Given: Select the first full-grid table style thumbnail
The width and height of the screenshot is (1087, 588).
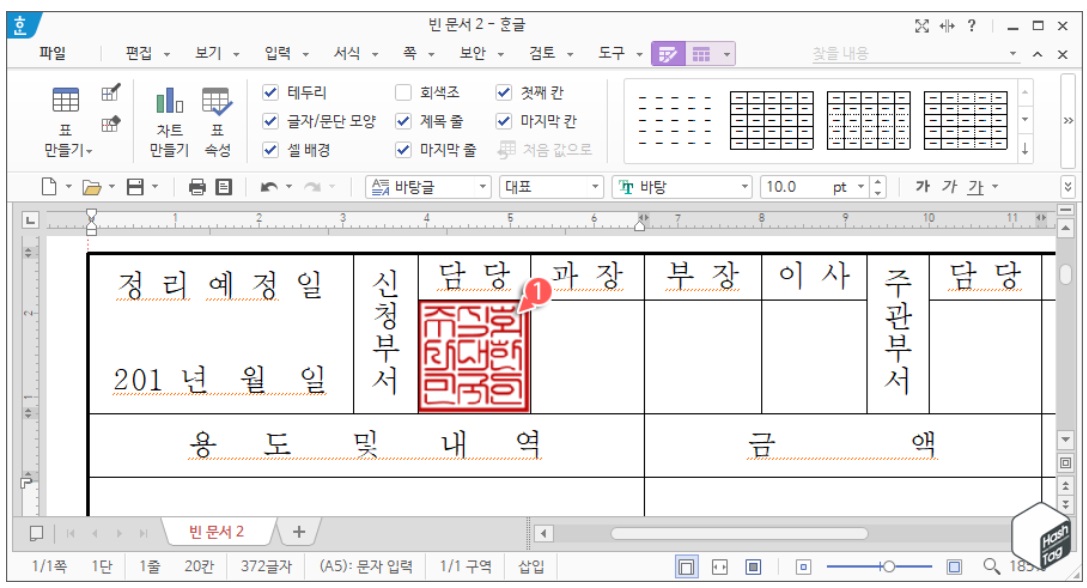Looking at the screenshot, I should (772, 121).
